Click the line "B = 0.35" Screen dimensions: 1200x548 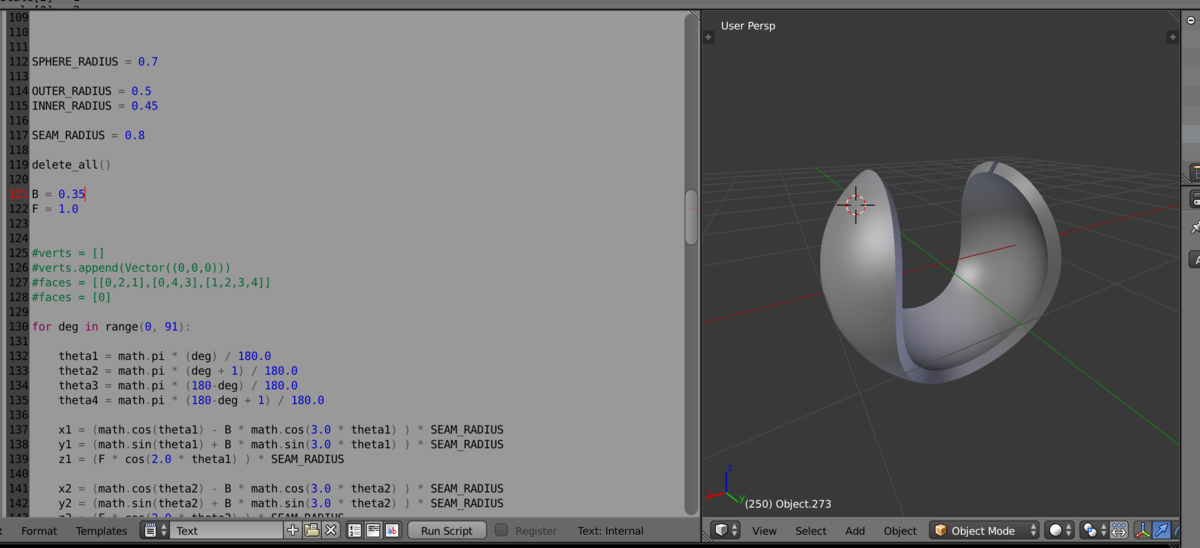pyautogui.click(x=58, y=194)
